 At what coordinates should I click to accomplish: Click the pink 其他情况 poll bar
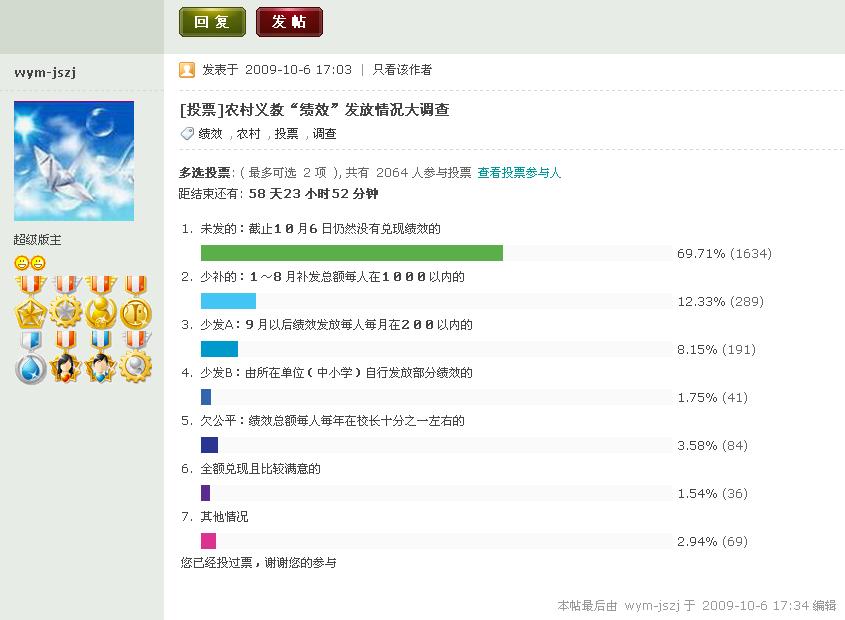coord(208,541)
